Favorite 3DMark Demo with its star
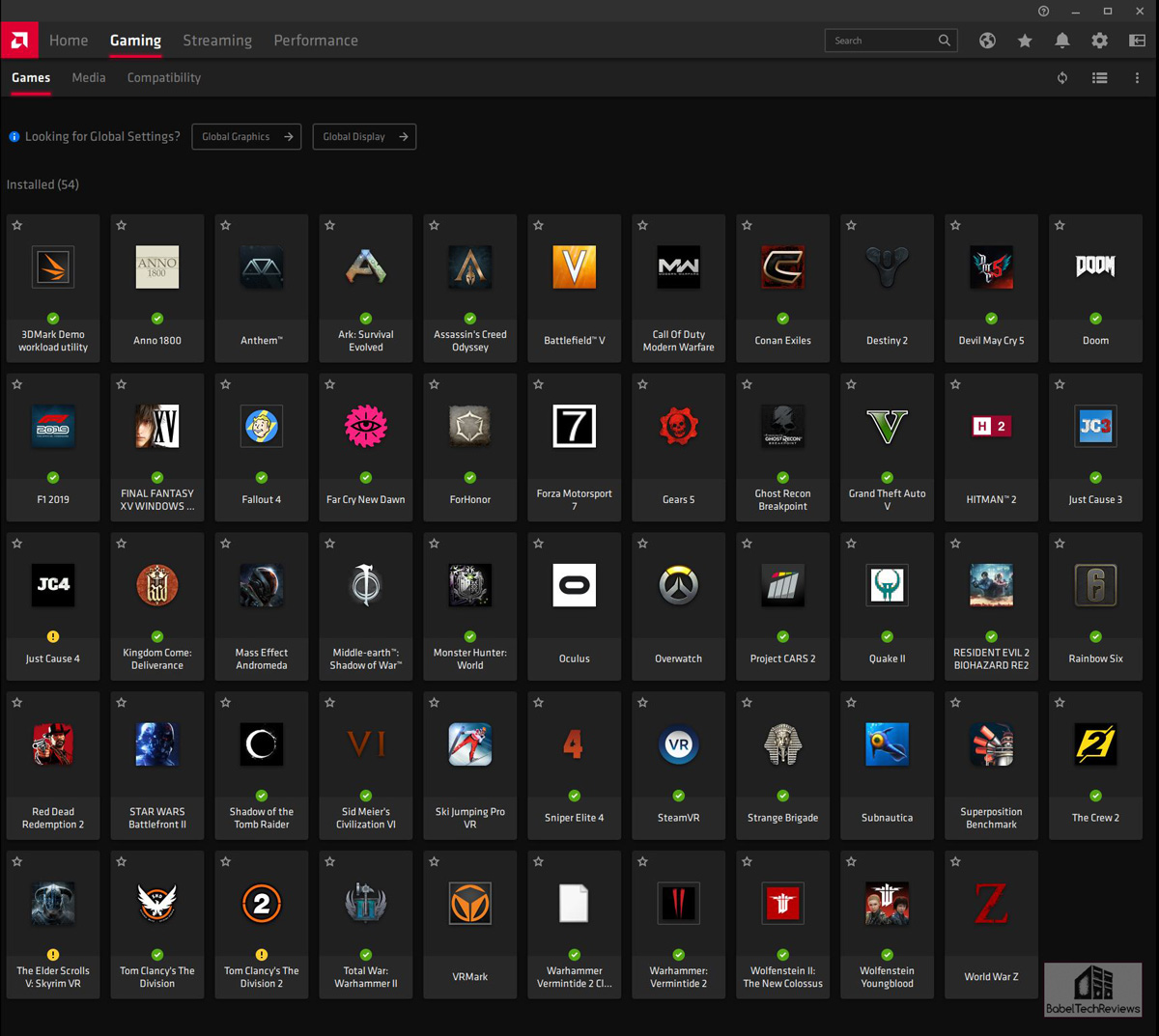Viewport: 1159px width, 1036px height. [17, 225]
